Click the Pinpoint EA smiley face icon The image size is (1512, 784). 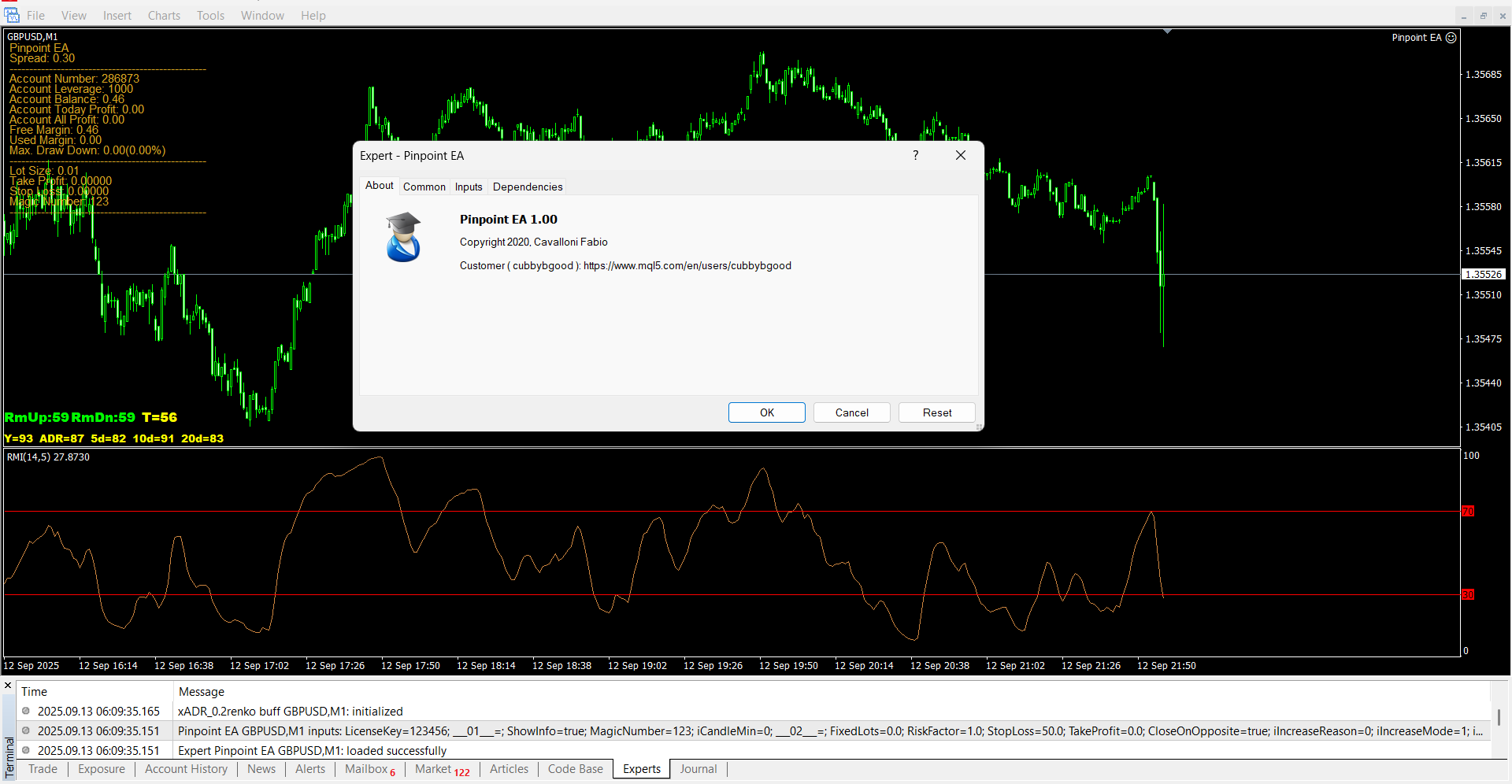tap(1451, 38)
